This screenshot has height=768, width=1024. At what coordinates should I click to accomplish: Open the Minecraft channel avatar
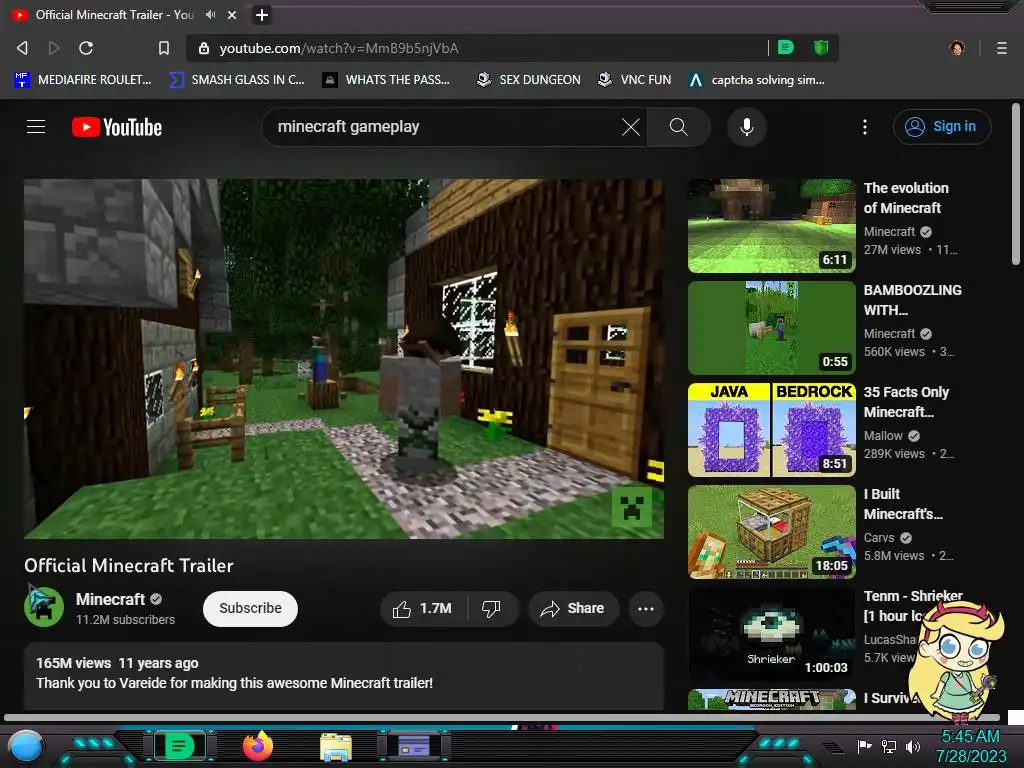click(x=44, y=607)
